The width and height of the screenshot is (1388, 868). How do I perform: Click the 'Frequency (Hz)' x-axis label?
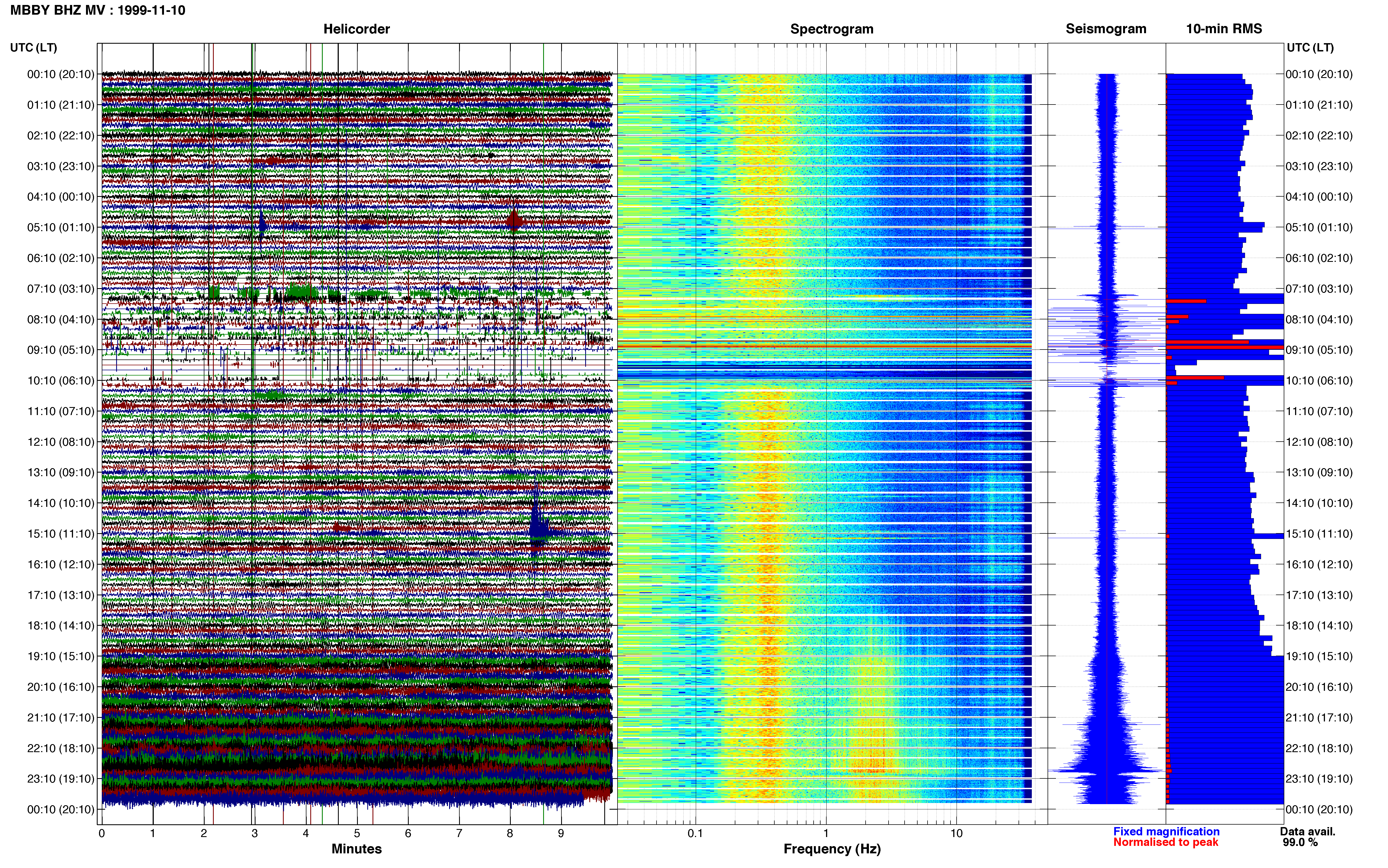(832, 848)
